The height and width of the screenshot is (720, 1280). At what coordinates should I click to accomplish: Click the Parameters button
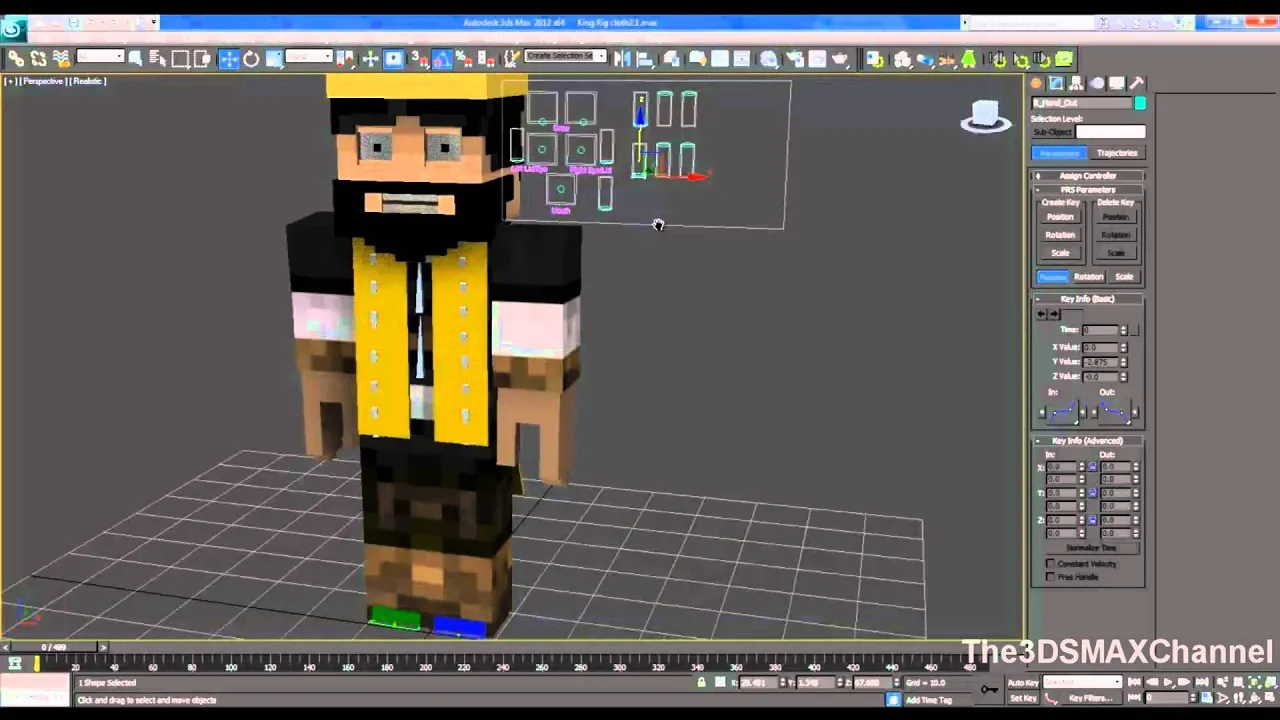[x=1059, y=153]
